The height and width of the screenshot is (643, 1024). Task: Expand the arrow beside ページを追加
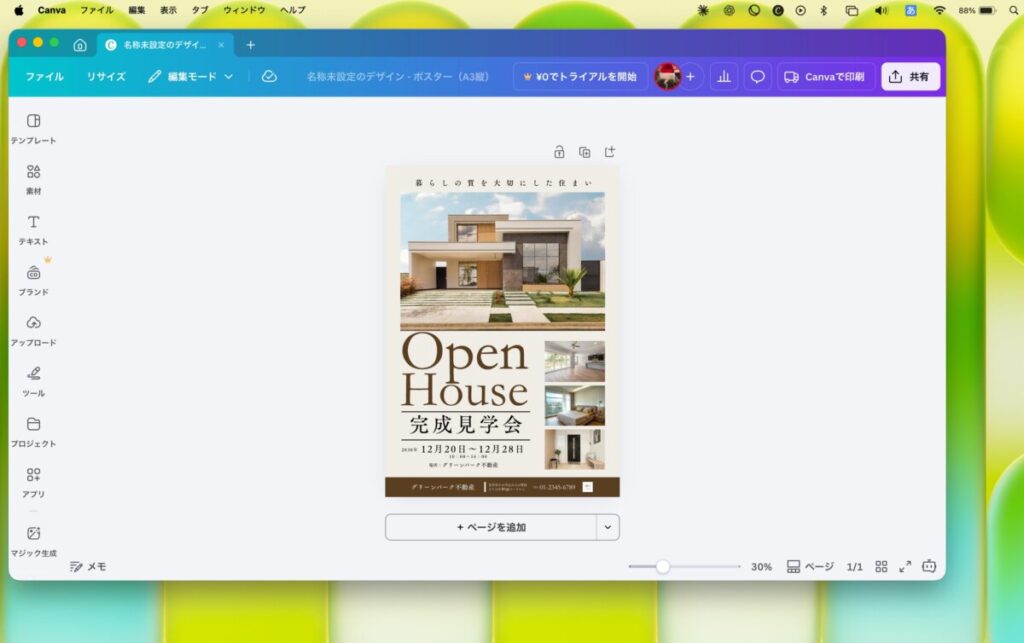tap(607, 527)
